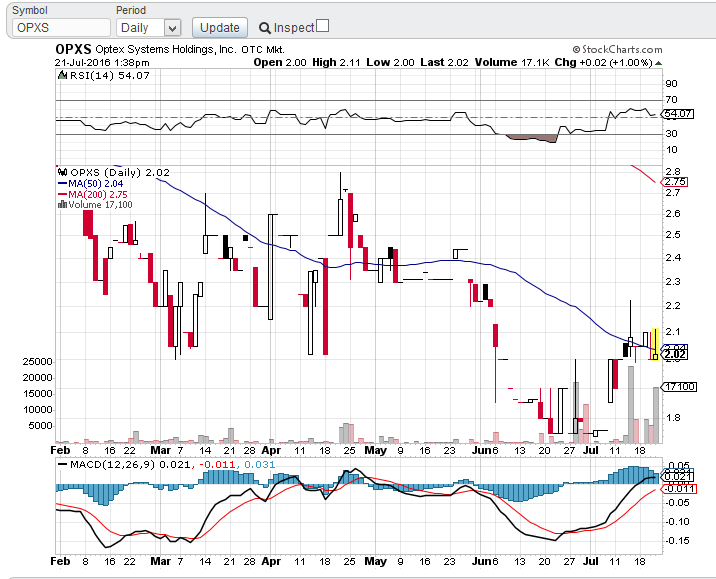Click the OPXS (Daily) 2.02 legend text

click(x=120, y=173)
